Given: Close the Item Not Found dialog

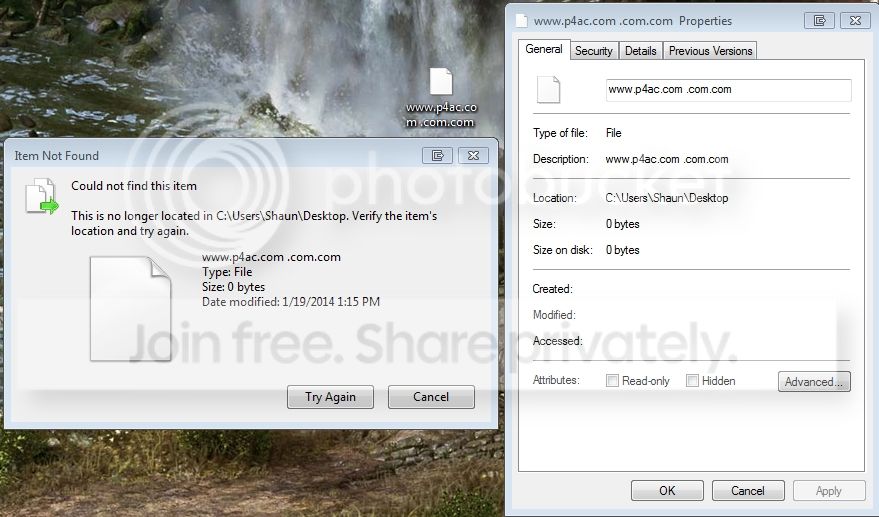Looking at the screenshot, I should [x=473, y=155].
